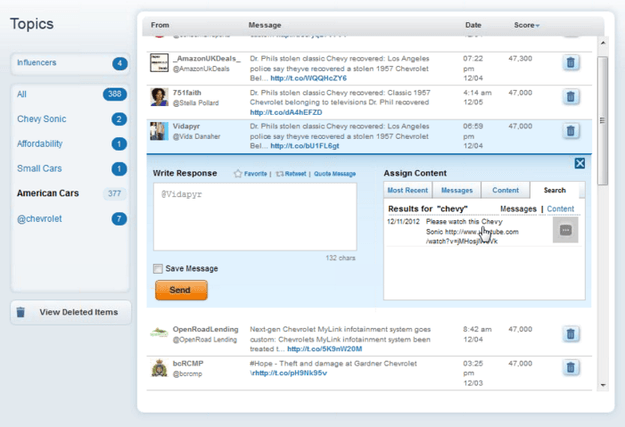Open 751faith profile avatar

159,97
